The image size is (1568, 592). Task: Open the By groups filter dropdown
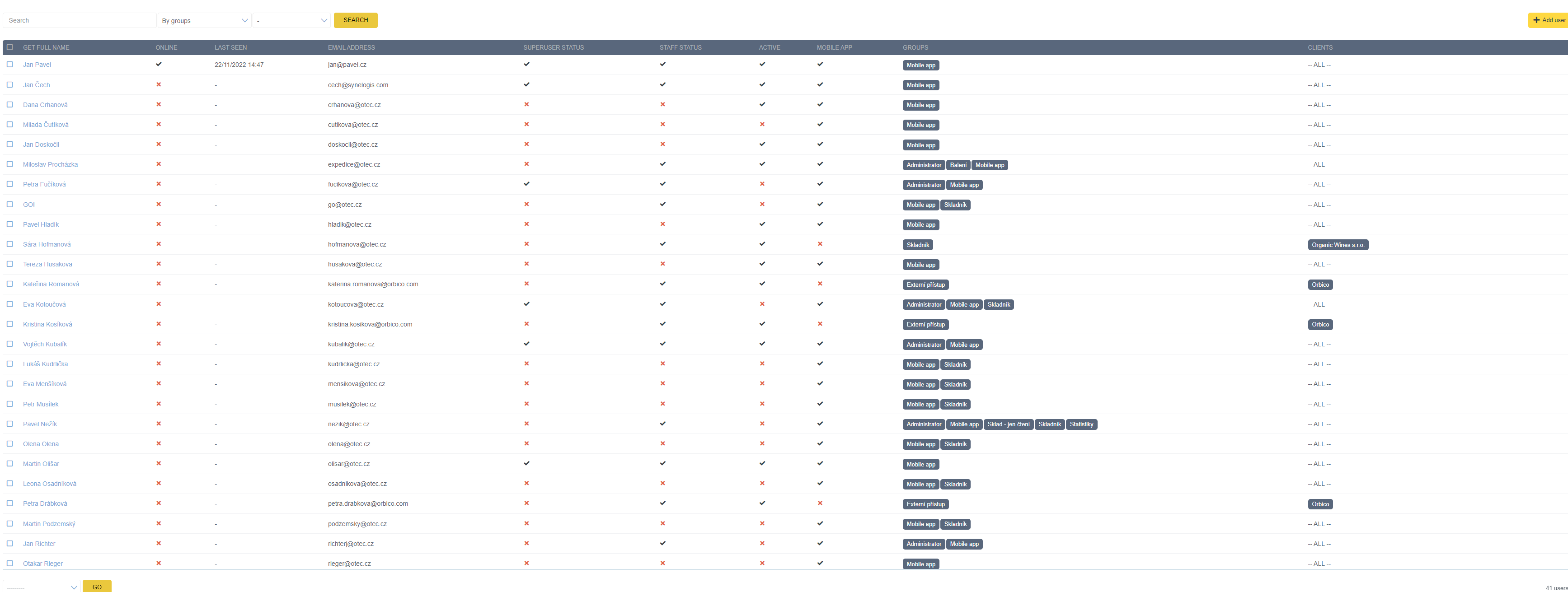(x=205, y=21)
